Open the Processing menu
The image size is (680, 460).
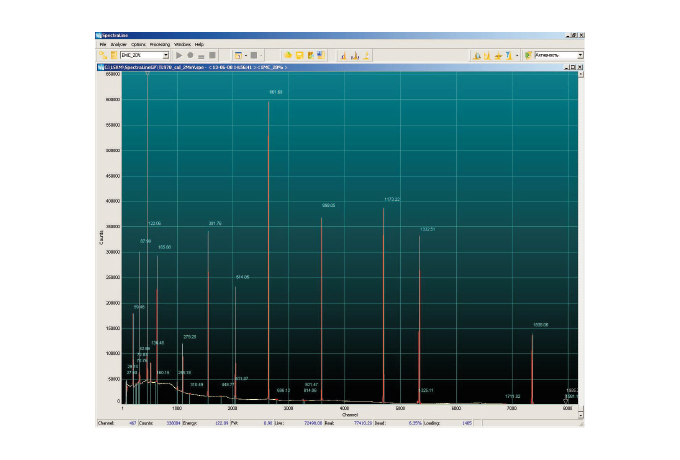coord(159,44)
